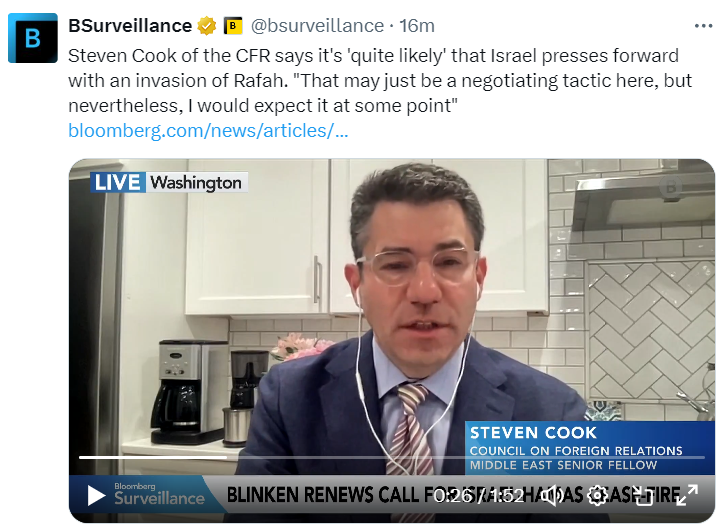Click the gold verified checkmark badge
The height and width of the screenshot is (529, 722).
coord(207,26)
